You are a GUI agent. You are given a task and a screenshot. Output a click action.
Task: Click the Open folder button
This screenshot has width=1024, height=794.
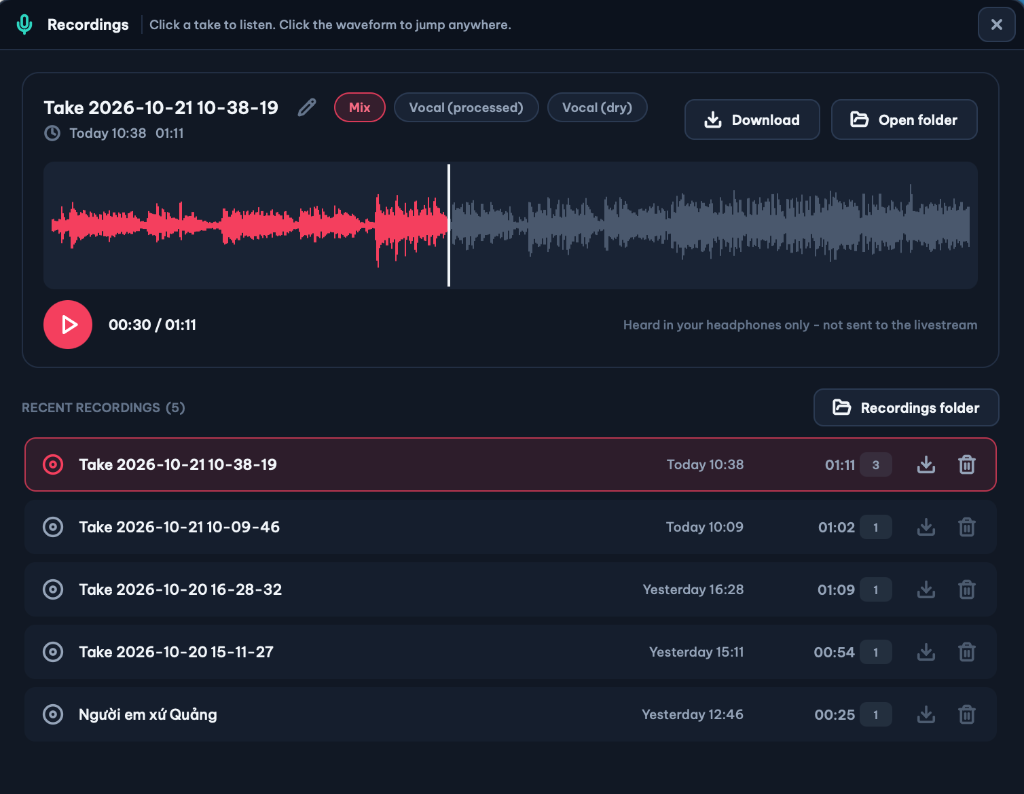(904, 119)
